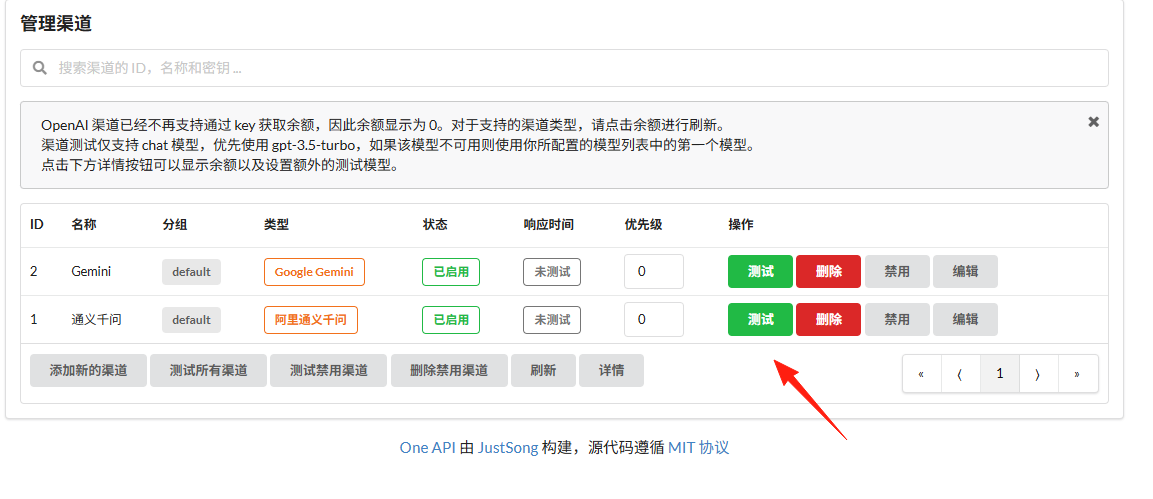
Task: Edit the 通义千问 channel
Action: [x=965, y=320]
